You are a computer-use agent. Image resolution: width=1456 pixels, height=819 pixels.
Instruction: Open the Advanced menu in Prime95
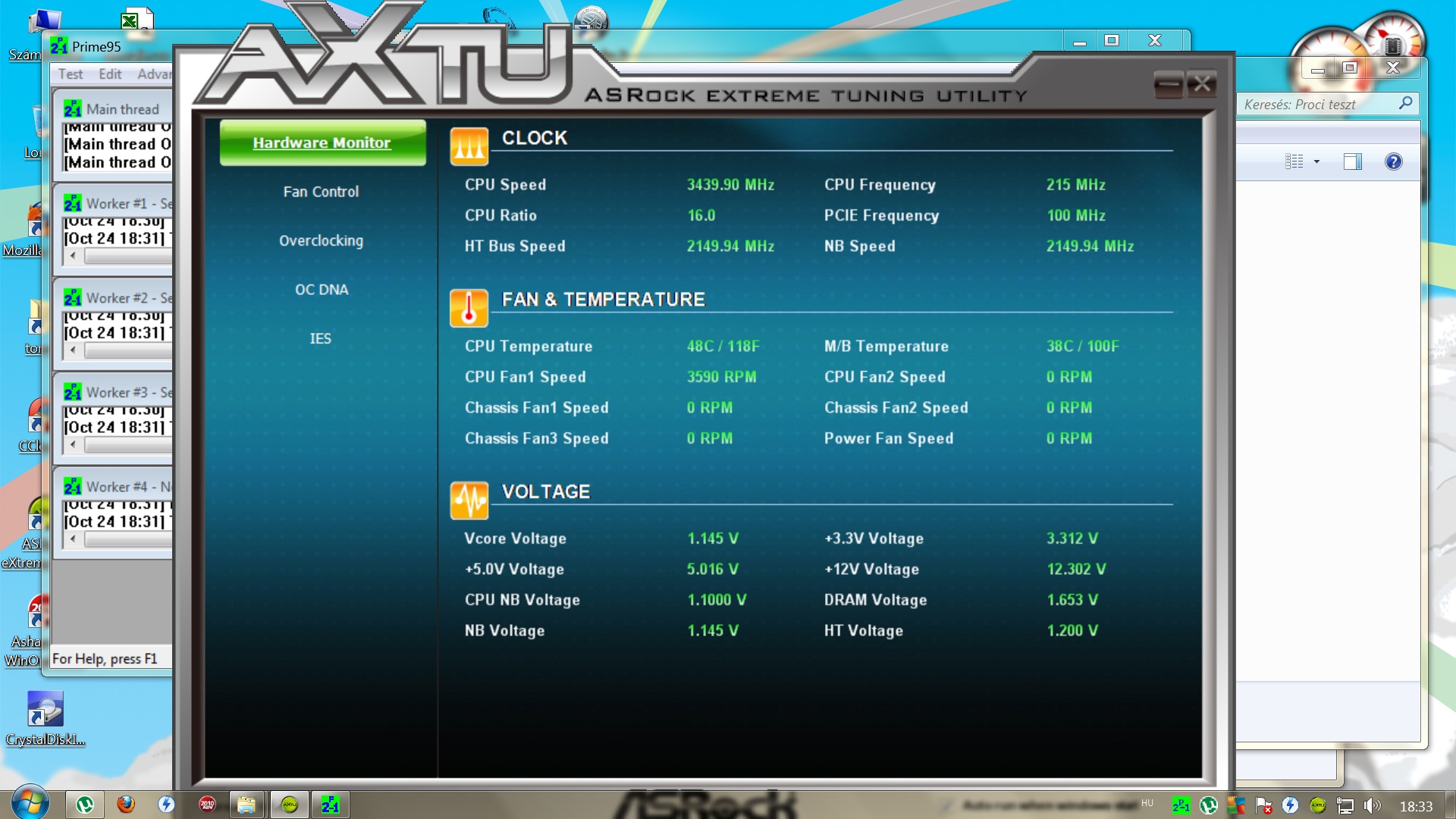tap(155, 74)
